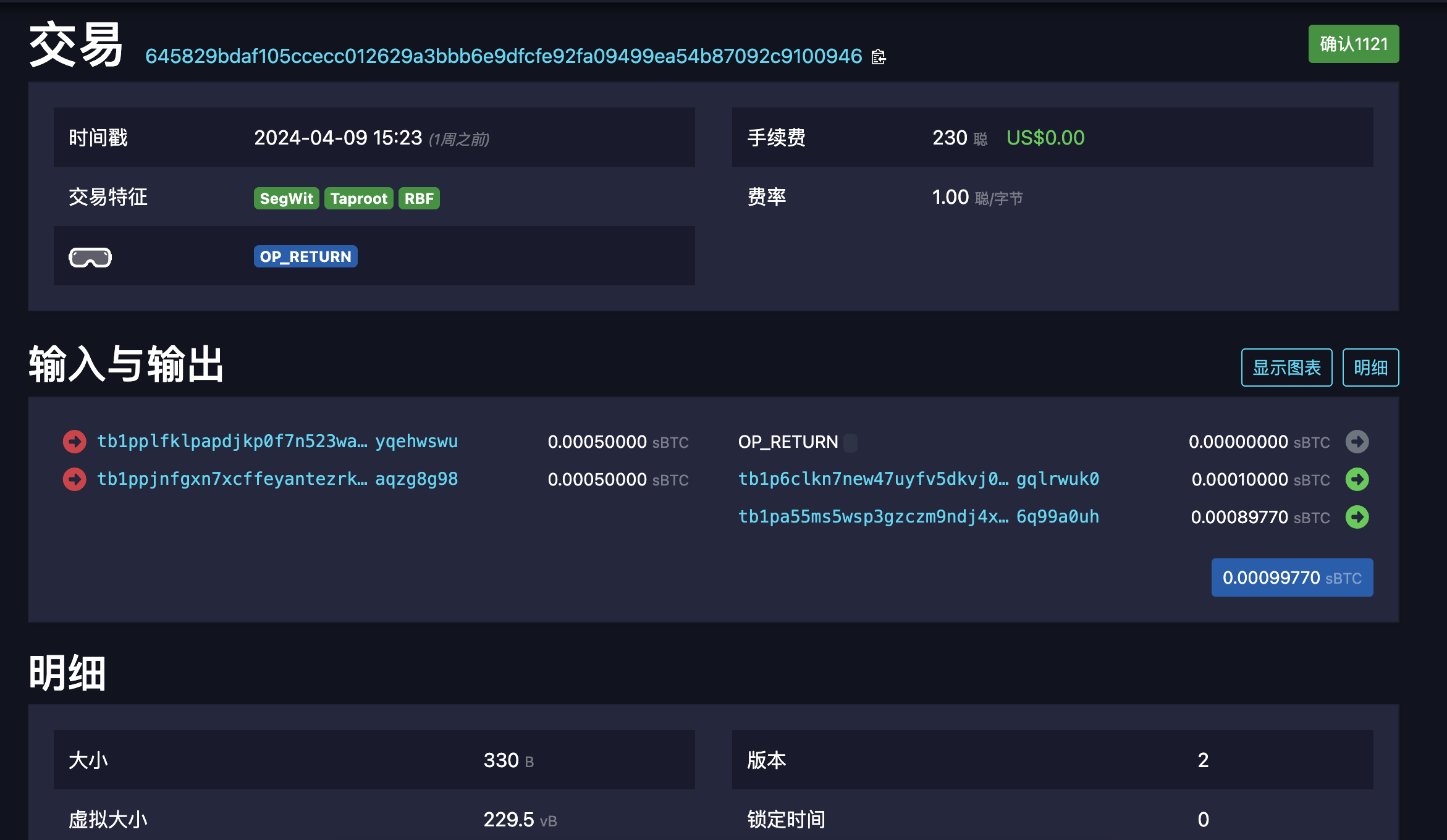Click small square next to OP_RETURN output
This screenshot has height=840, width=1447.
click(850, 442)
